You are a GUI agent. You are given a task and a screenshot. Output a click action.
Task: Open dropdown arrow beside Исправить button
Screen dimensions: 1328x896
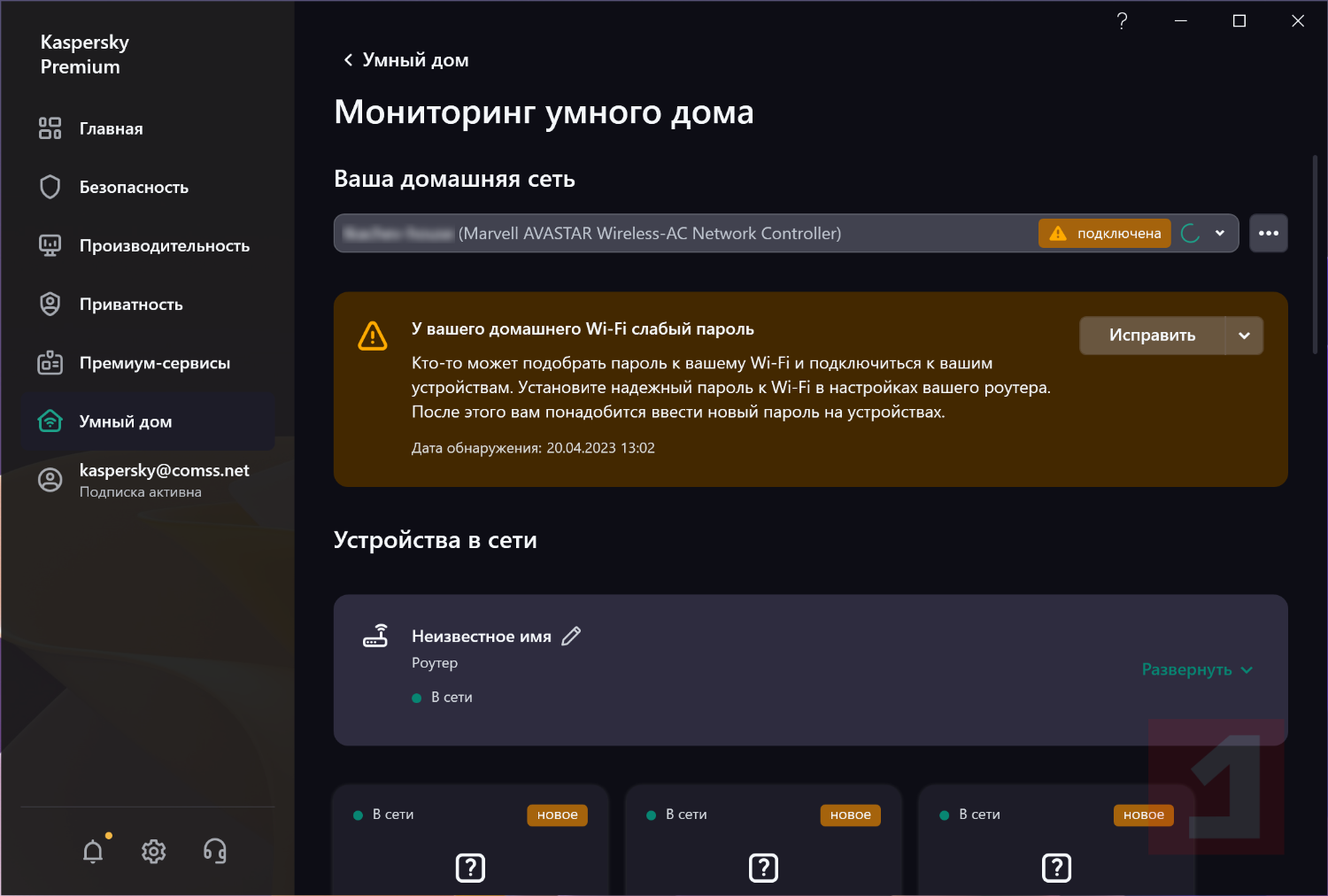[1244, 336]
